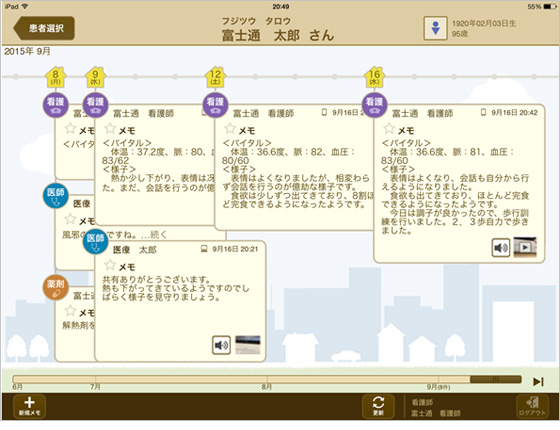Play audio in 医療 太郎 memo

pos(221,345)
